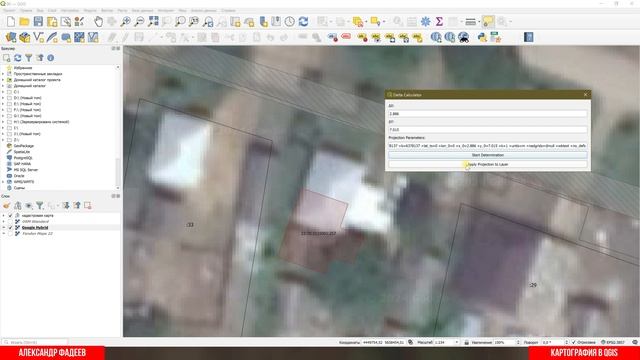
Task: Expand the Yandex Maps layer node
Action: (4, 233)
